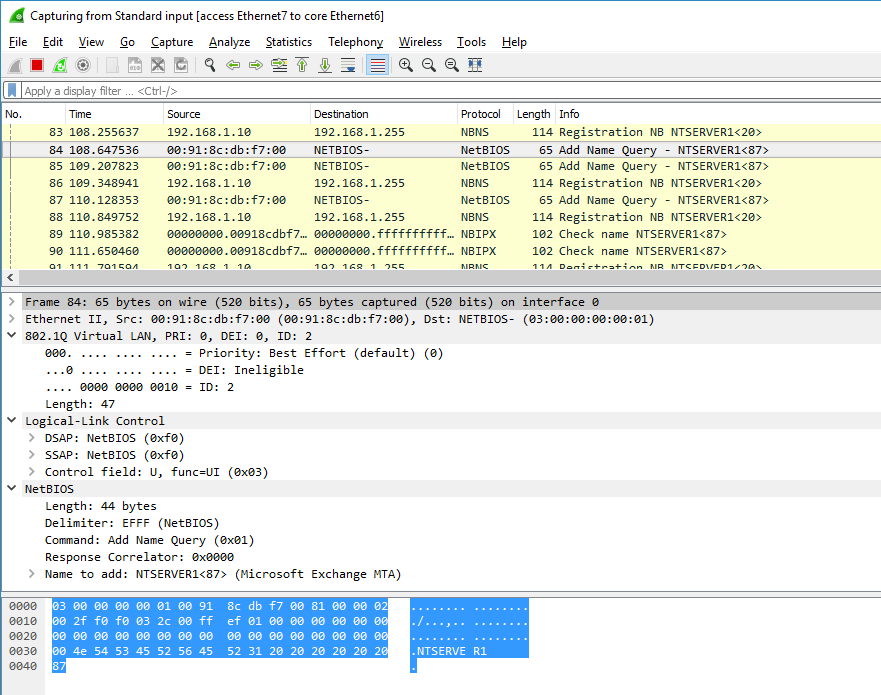Open the File menu

[x=18, y=42]
